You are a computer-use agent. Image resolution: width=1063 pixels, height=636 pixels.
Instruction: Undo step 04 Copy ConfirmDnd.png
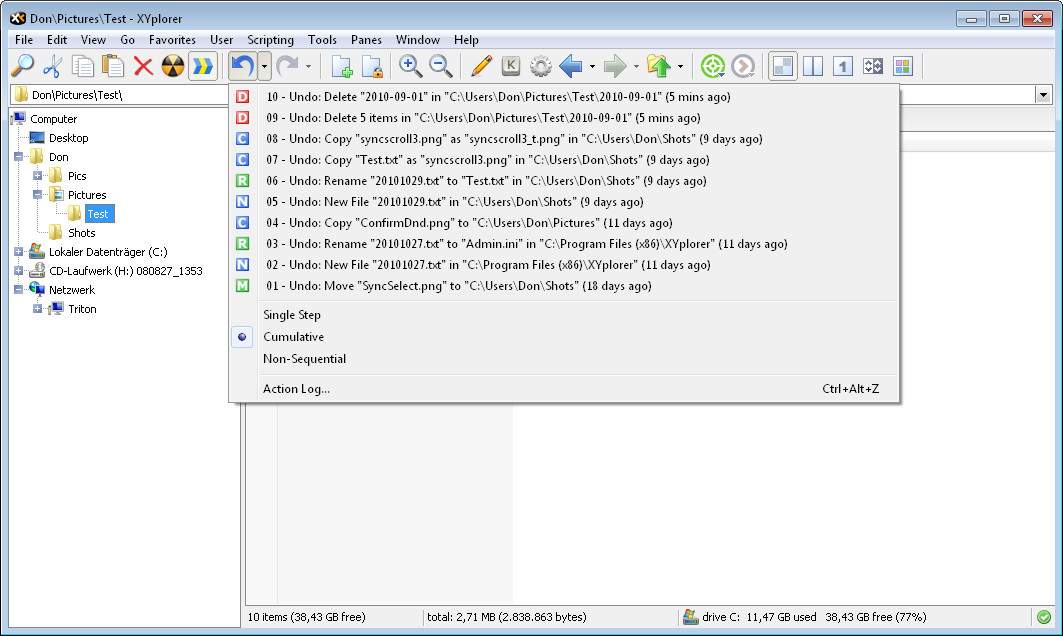[x=563, y=223]
